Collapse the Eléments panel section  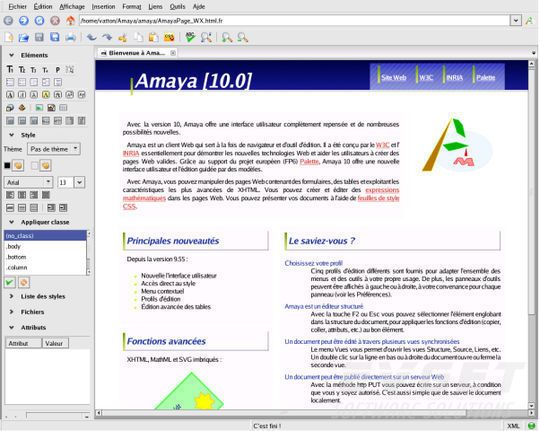(11, 55)
